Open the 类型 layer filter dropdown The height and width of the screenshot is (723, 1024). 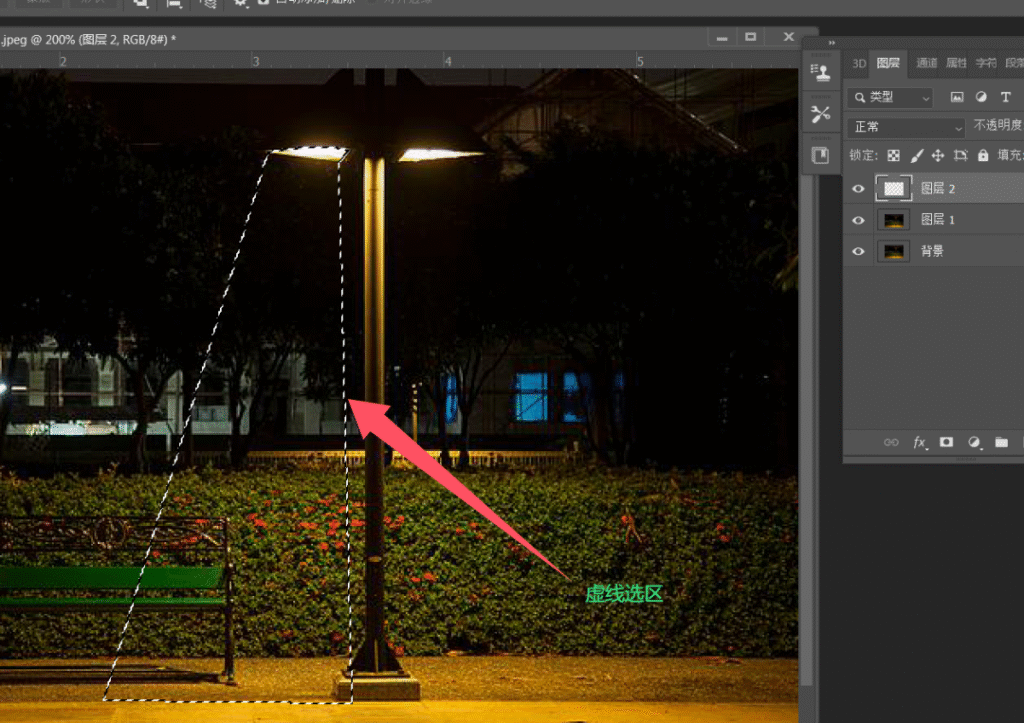pos(890,97)
